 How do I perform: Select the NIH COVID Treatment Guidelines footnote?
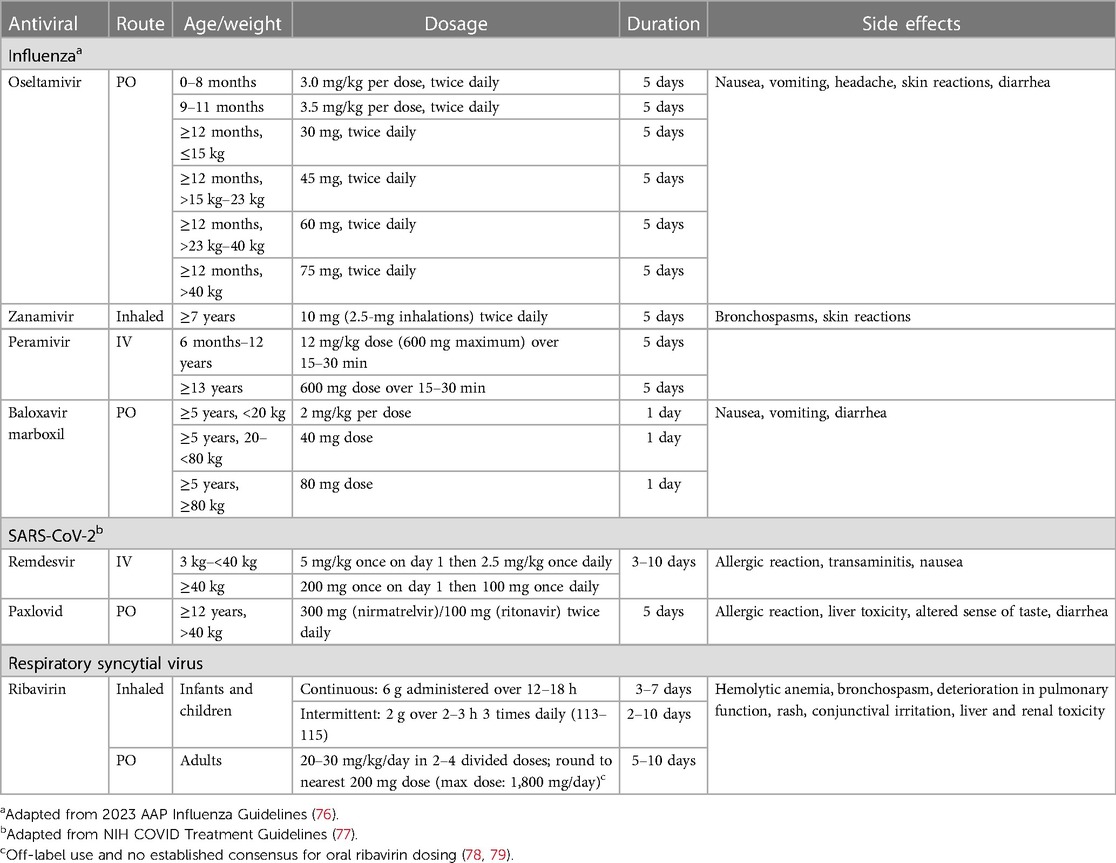179,834
